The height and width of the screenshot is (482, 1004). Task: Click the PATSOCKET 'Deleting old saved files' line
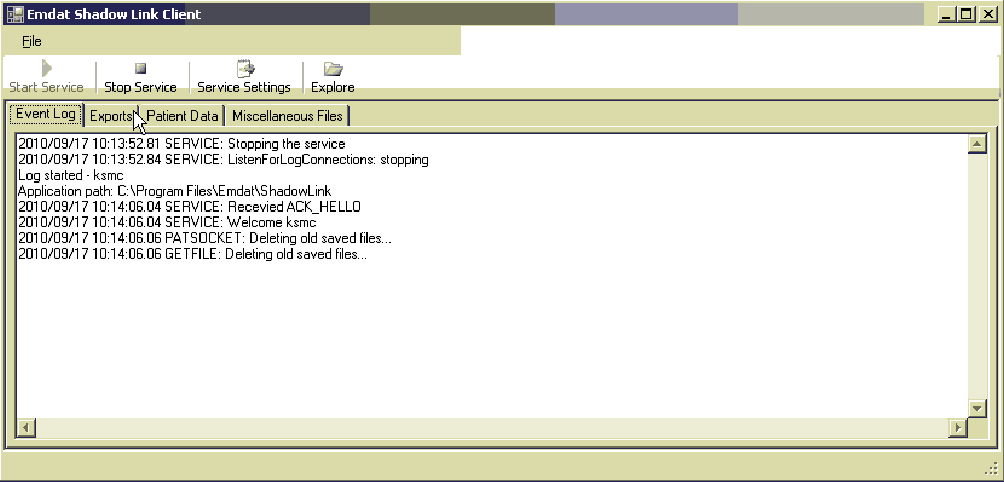tap(205, 238)
